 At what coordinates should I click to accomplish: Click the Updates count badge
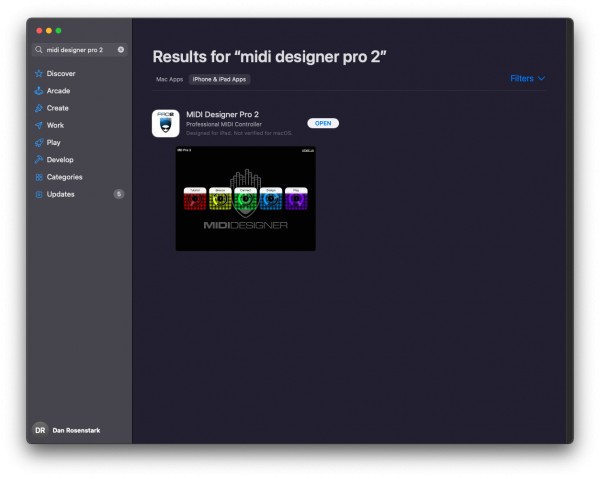(x=119, y=194)
